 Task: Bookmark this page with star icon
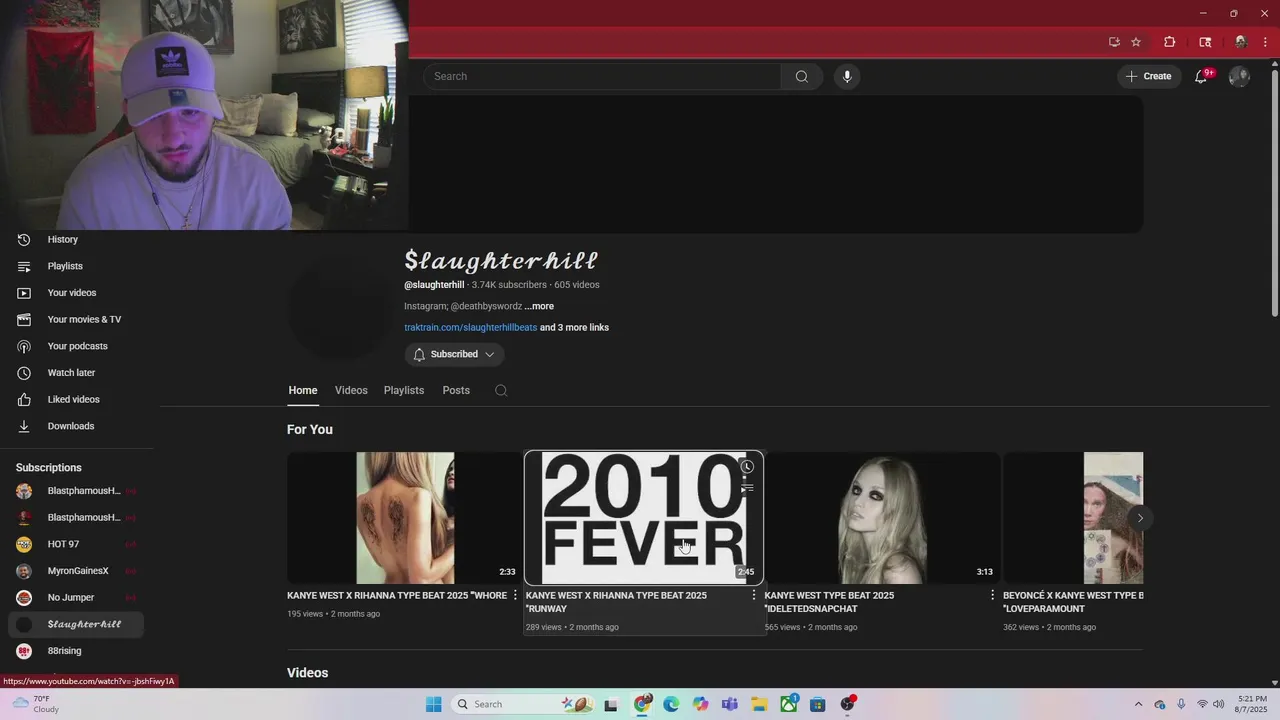pyautogui.click(x=1136, y=42)
